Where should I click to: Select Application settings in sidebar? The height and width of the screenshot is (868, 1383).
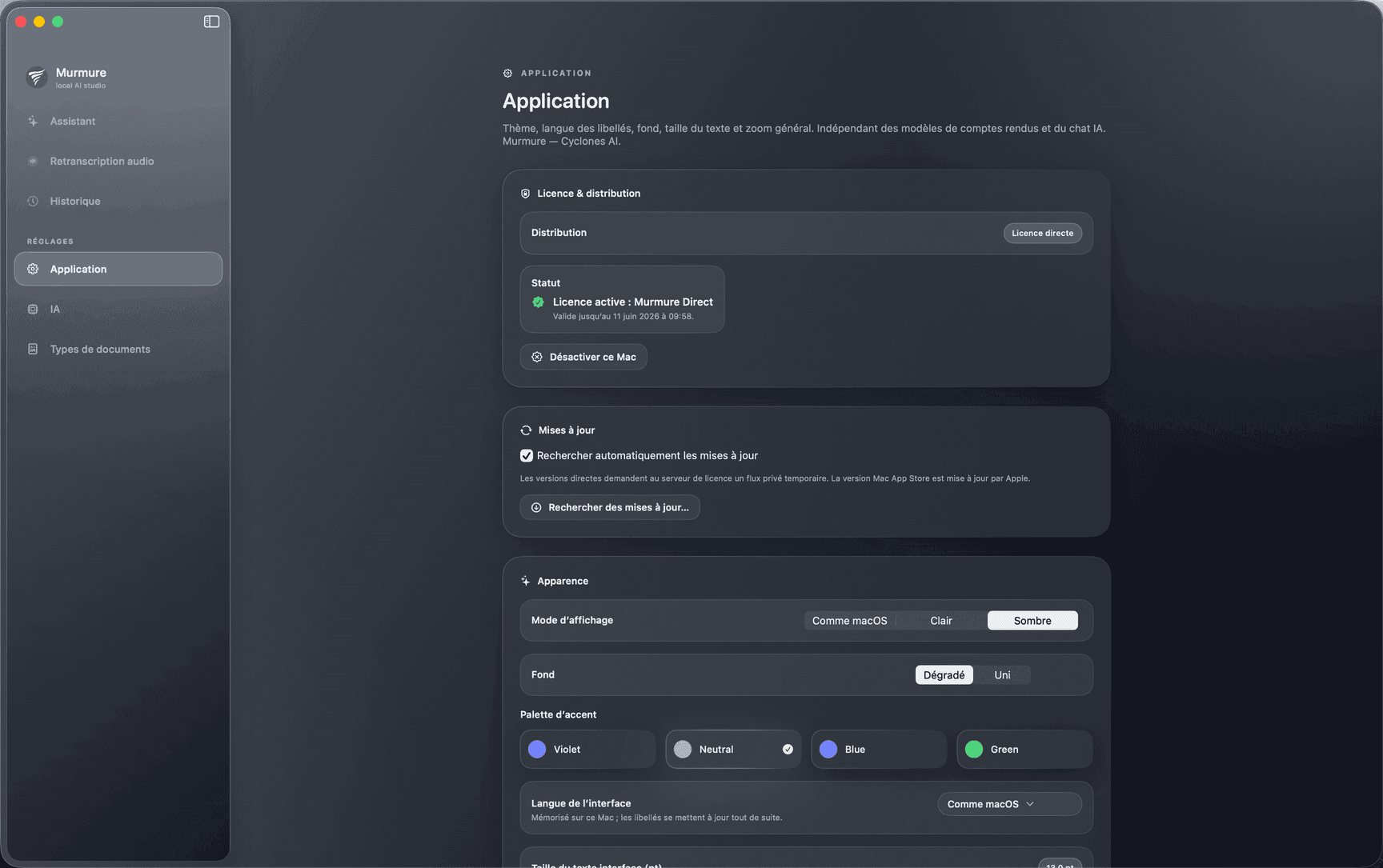click(118, 270)
